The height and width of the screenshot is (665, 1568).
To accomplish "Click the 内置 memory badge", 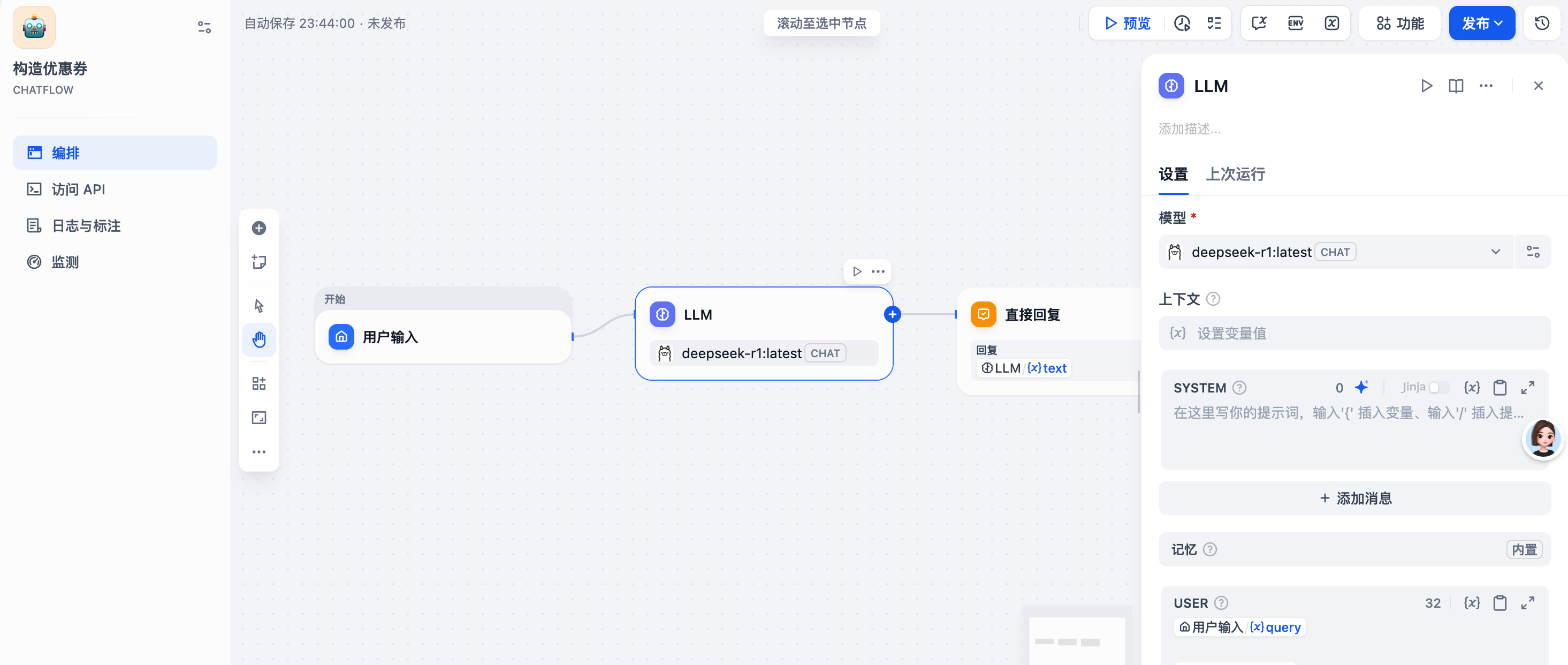I will (1524, 550).
